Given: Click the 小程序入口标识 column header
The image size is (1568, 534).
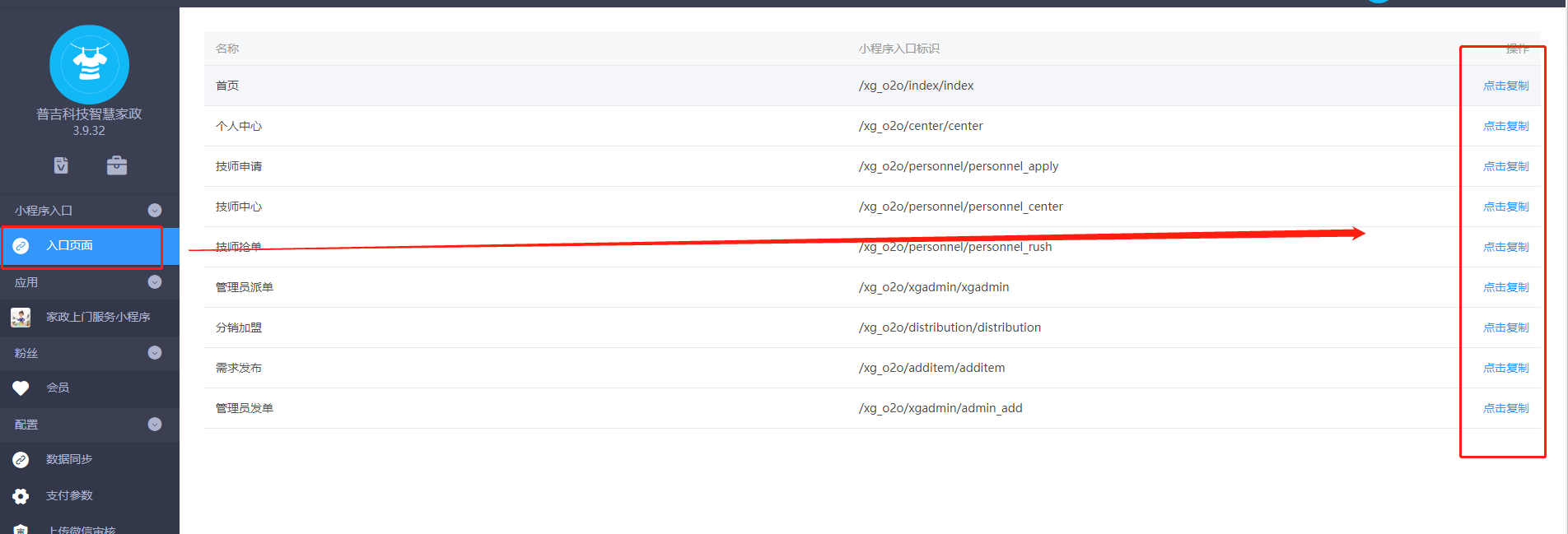Looking at the screenshot, I should click(898, 49).
